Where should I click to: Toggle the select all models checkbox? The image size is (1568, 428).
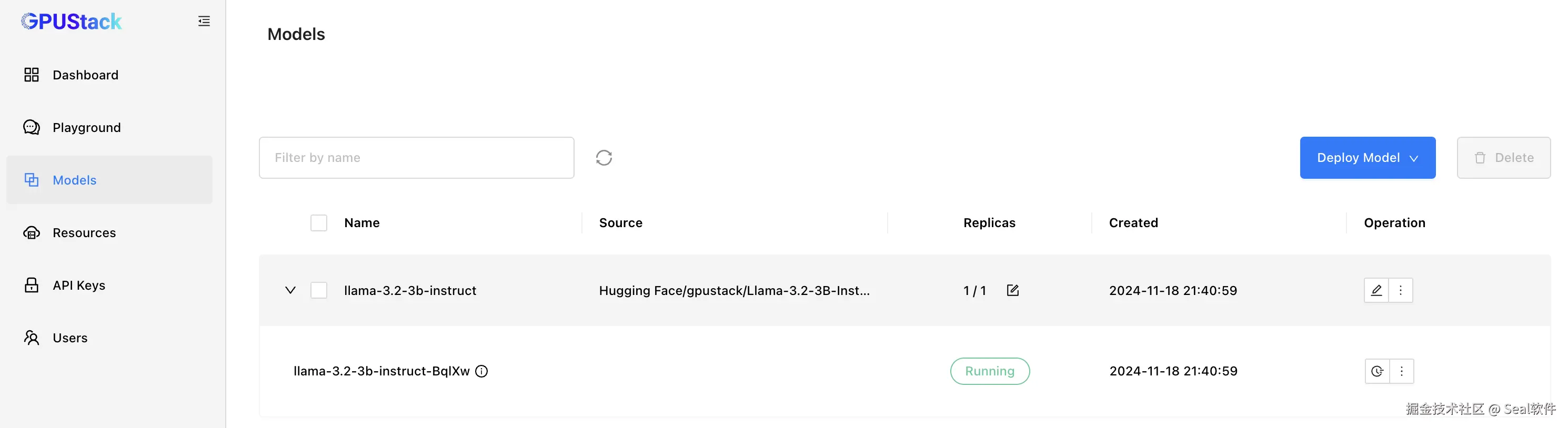click(x=318, y=223)
